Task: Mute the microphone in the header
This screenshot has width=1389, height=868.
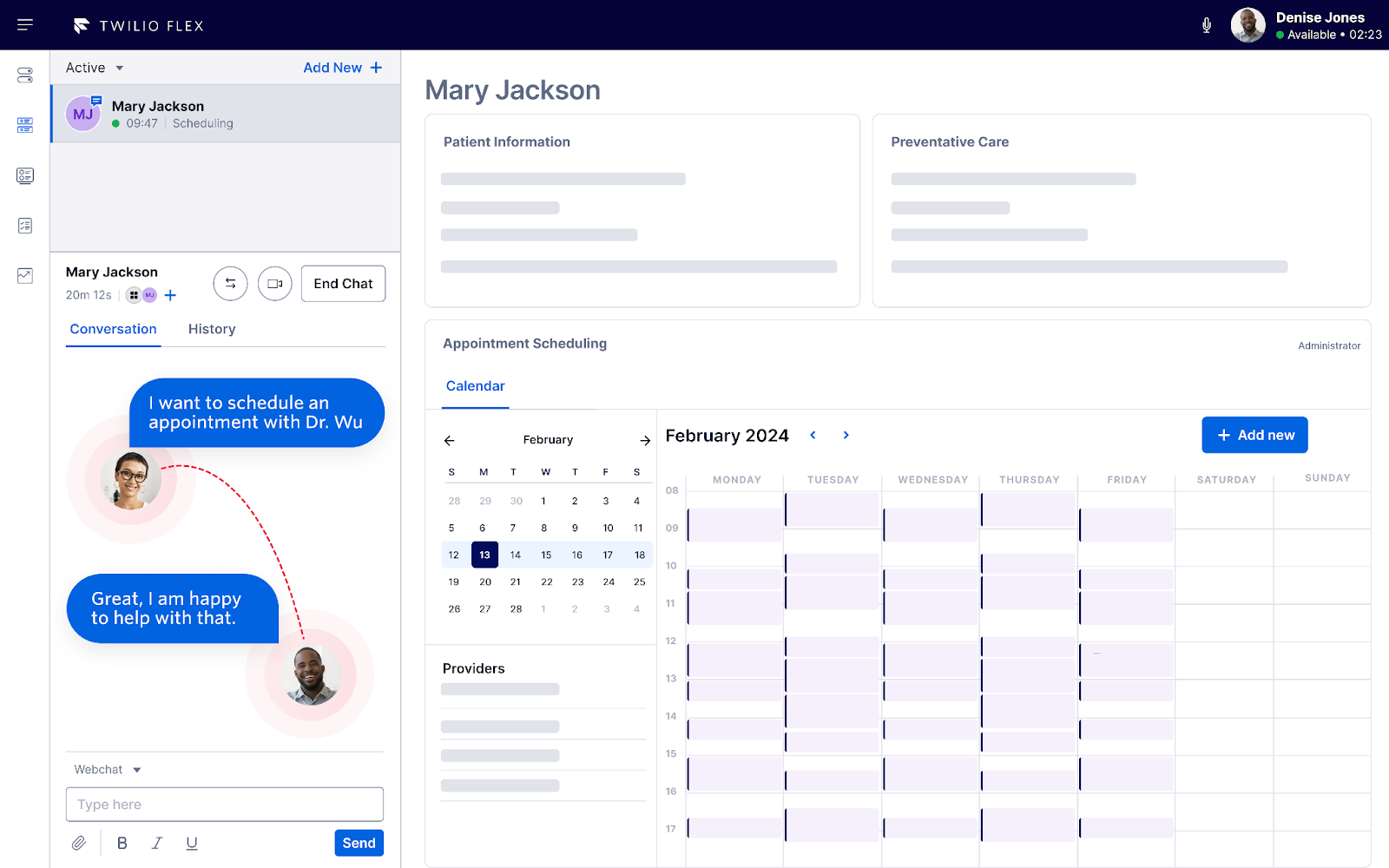Action: click(1207, 25)
